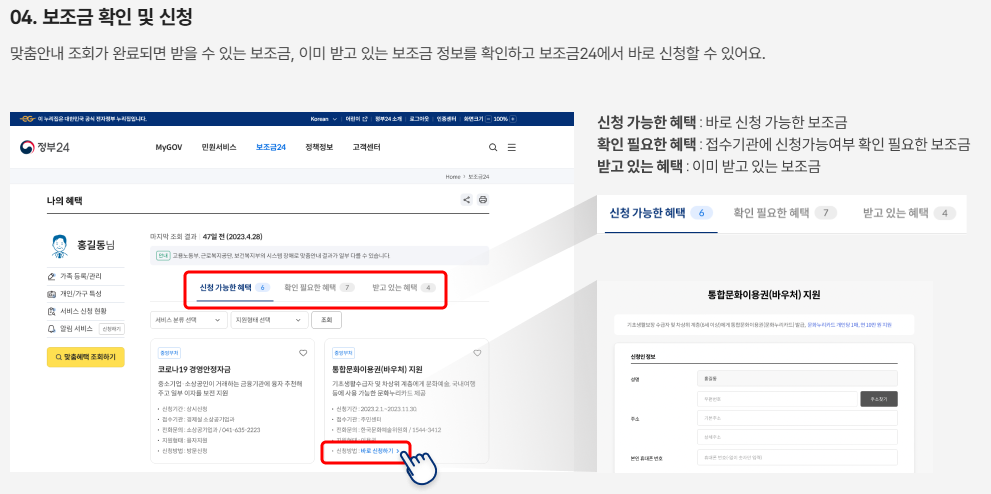The image size is (991, 494).
Task: Click the 신청하기 button next to 알림 서비스
Action: coord(112,329)
